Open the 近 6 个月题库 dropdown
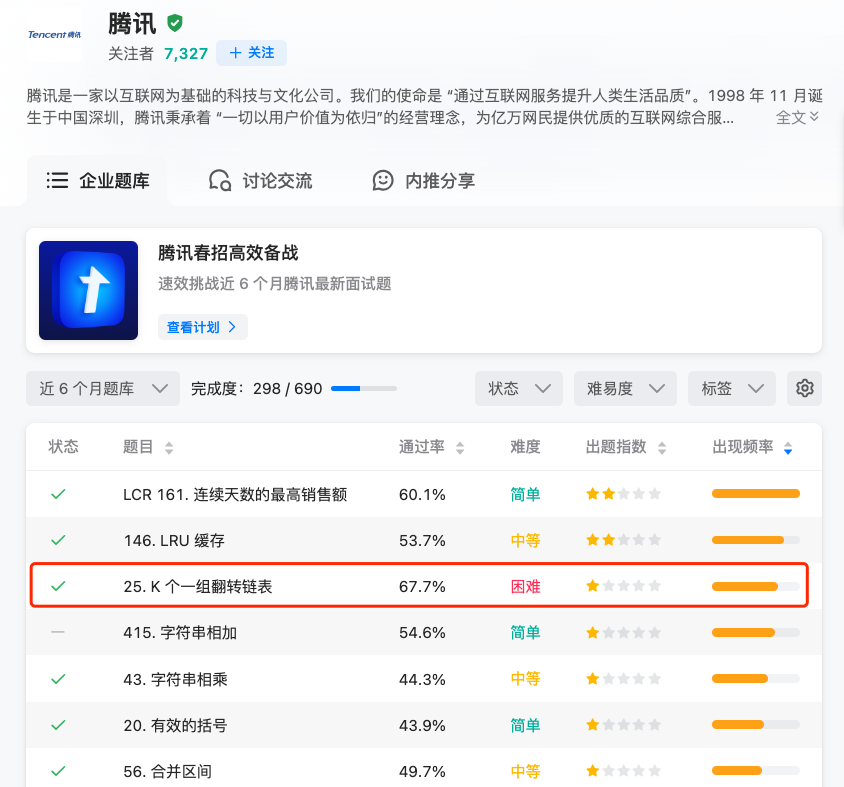The width and height of the screenshot is (844, 787). [103, 388]
